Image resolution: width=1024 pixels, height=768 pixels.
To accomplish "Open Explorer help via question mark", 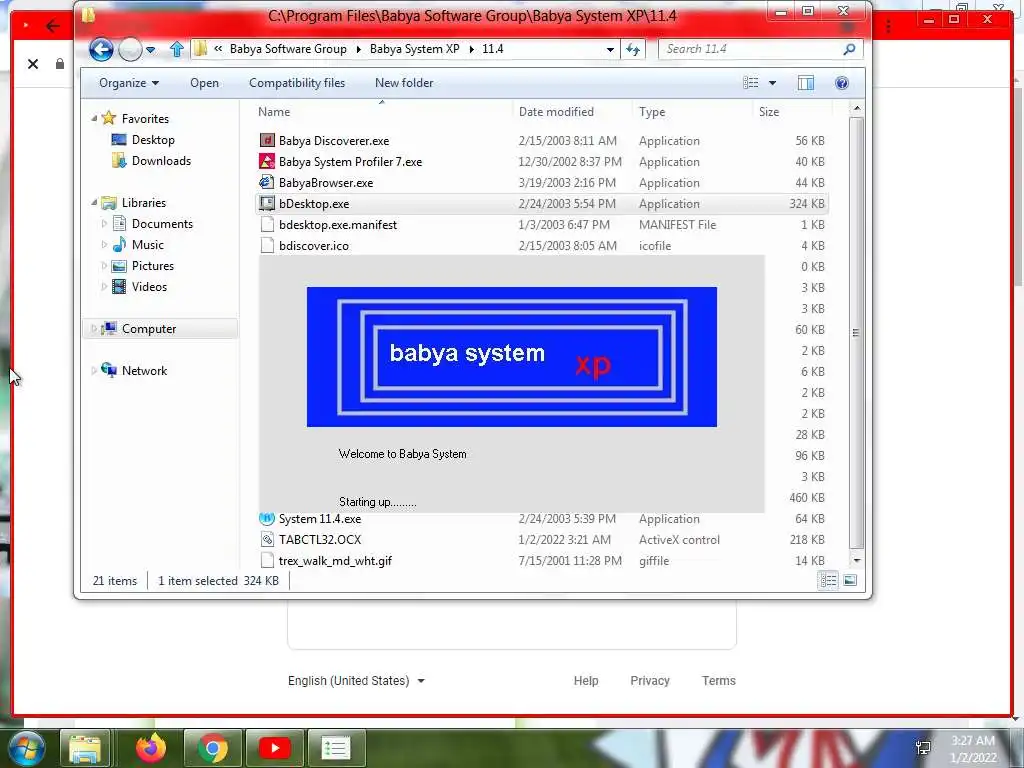I will (842, 83).
